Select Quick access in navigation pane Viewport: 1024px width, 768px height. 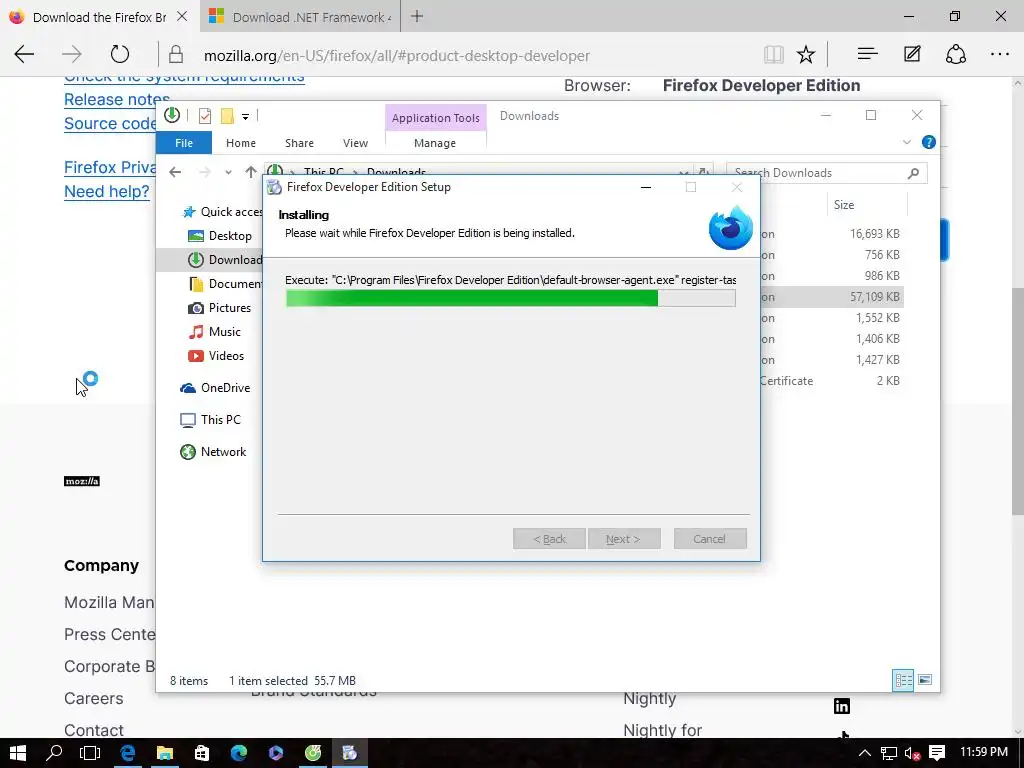(x=222, y=212)
